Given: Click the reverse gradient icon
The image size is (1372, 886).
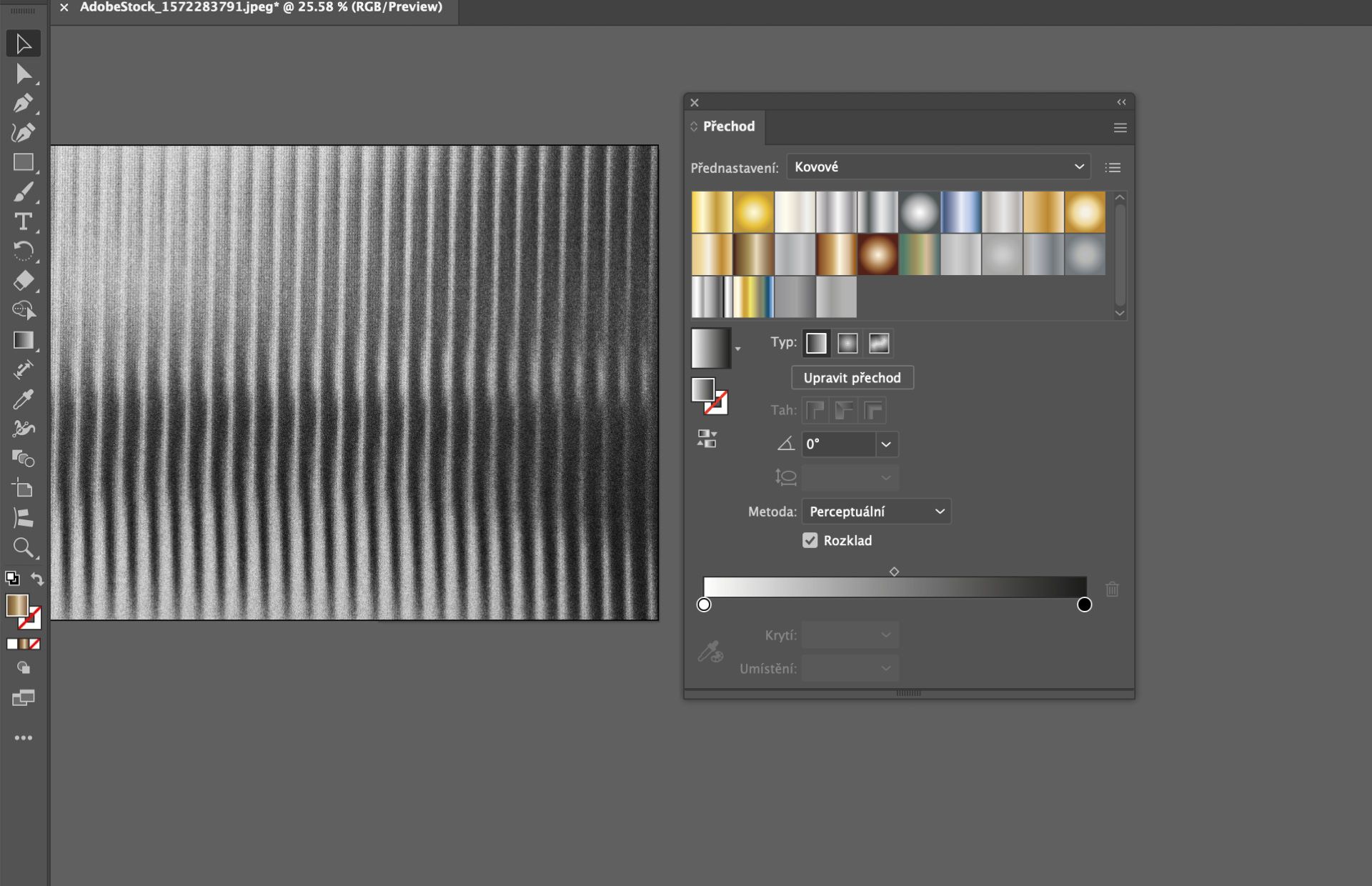Looking at the screenshot, I should pos(707,439).
